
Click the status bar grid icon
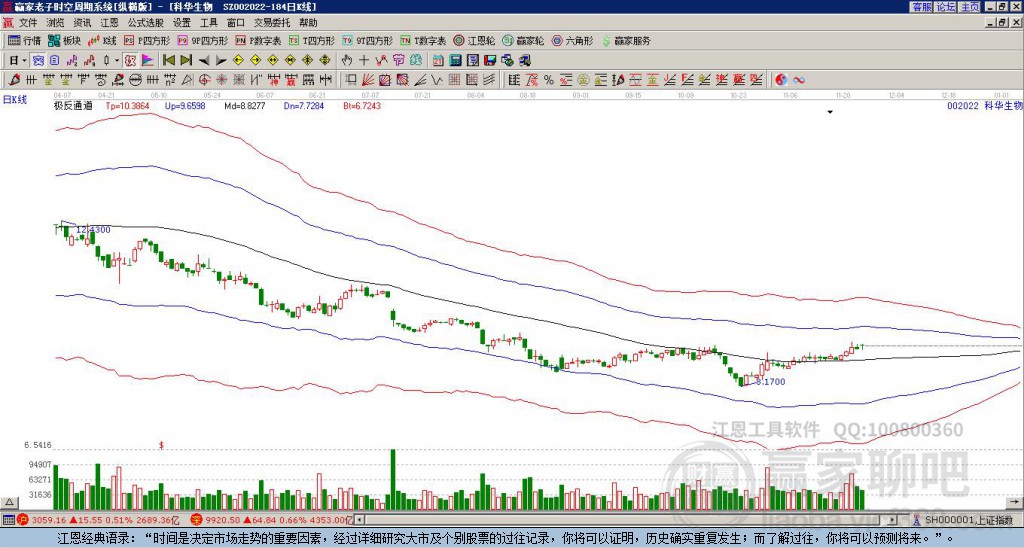coord(8,520)
